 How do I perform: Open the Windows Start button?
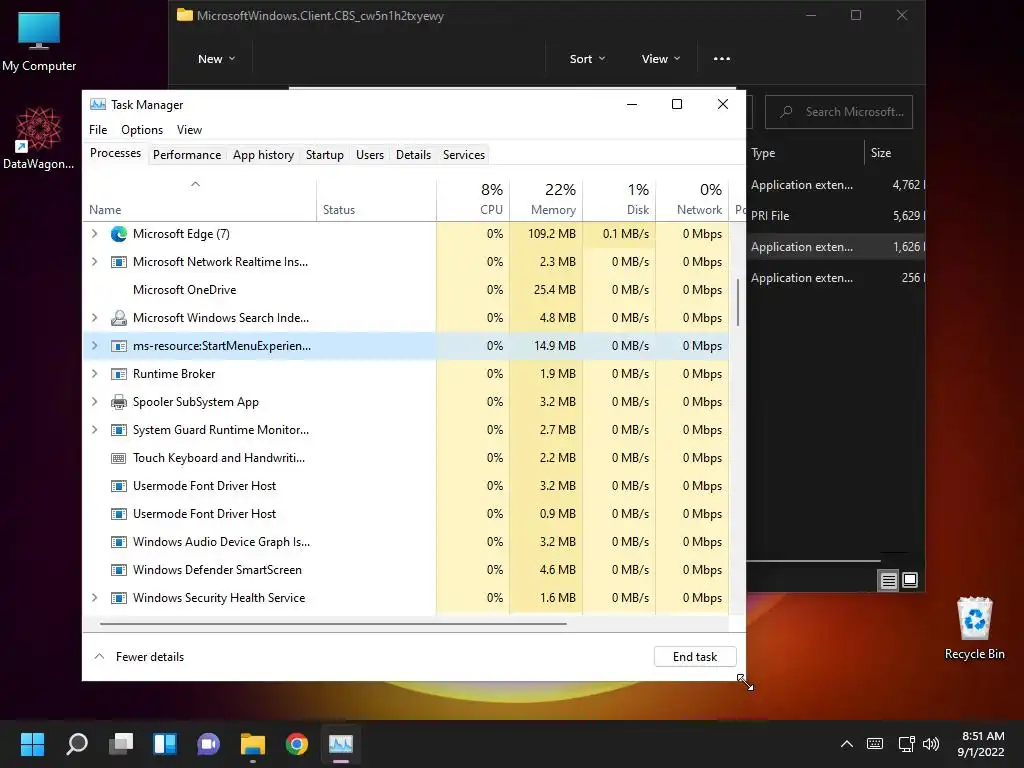coord(32,743)
